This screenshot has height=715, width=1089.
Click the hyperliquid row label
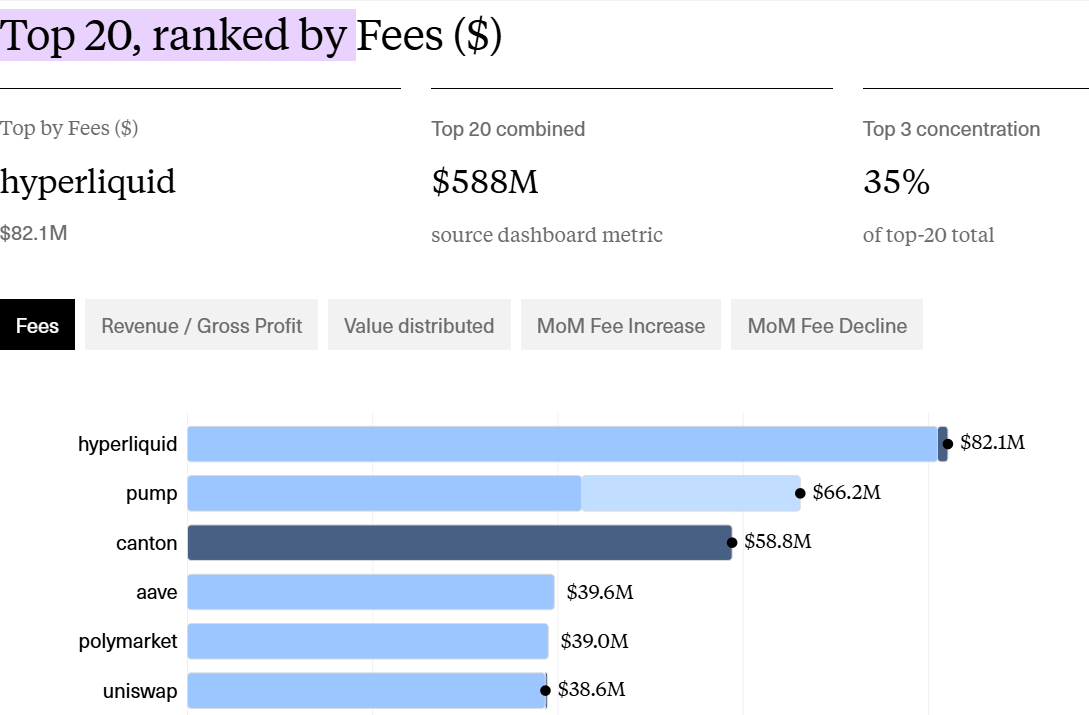128,444
